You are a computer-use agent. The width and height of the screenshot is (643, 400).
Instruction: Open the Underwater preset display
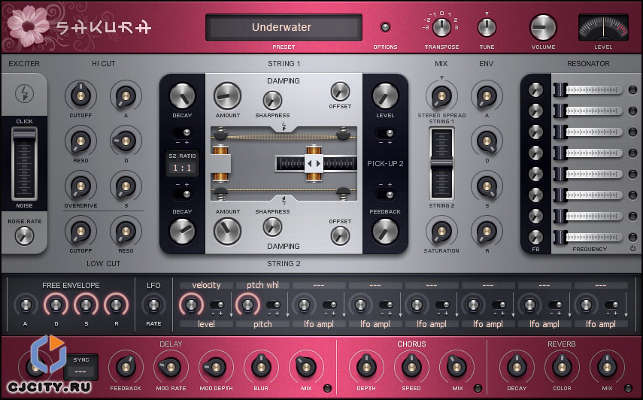[x=283, y=27]
